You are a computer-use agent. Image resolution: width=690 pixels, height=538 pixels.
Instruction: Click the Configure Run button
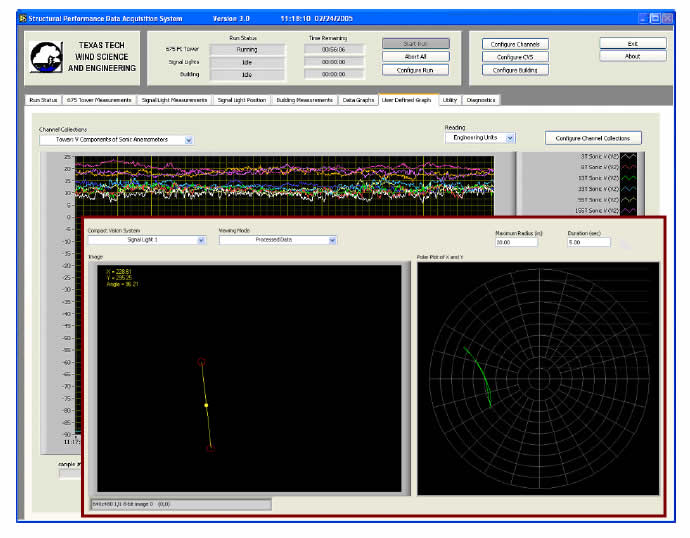point(416,70)
